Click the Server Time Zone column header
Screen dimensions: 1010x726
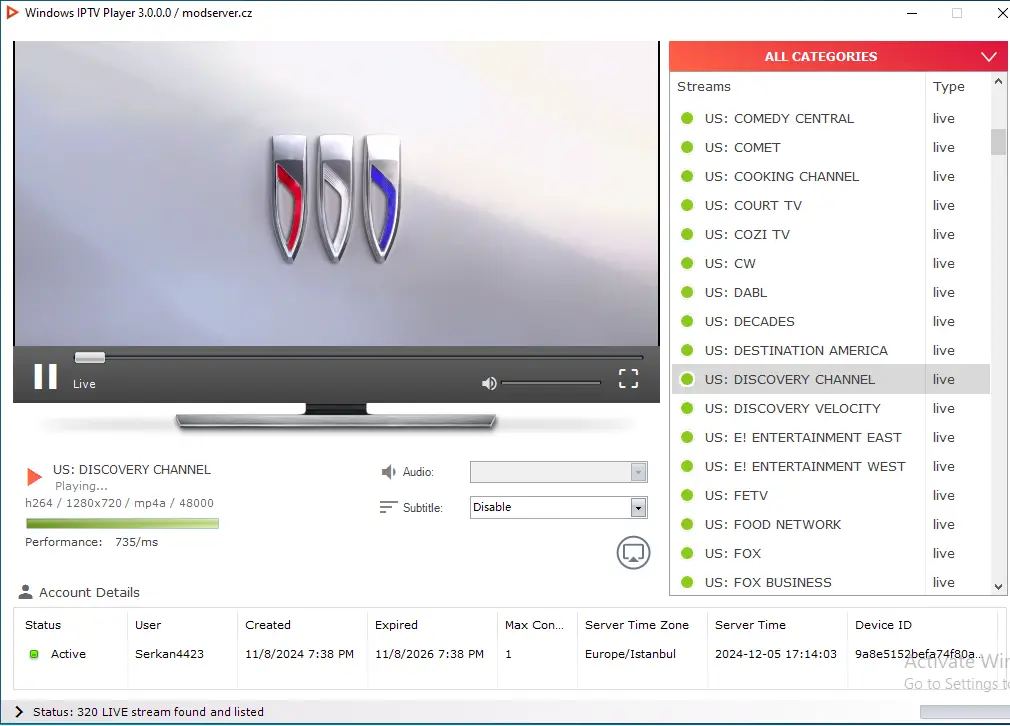[x=636, y=625]
